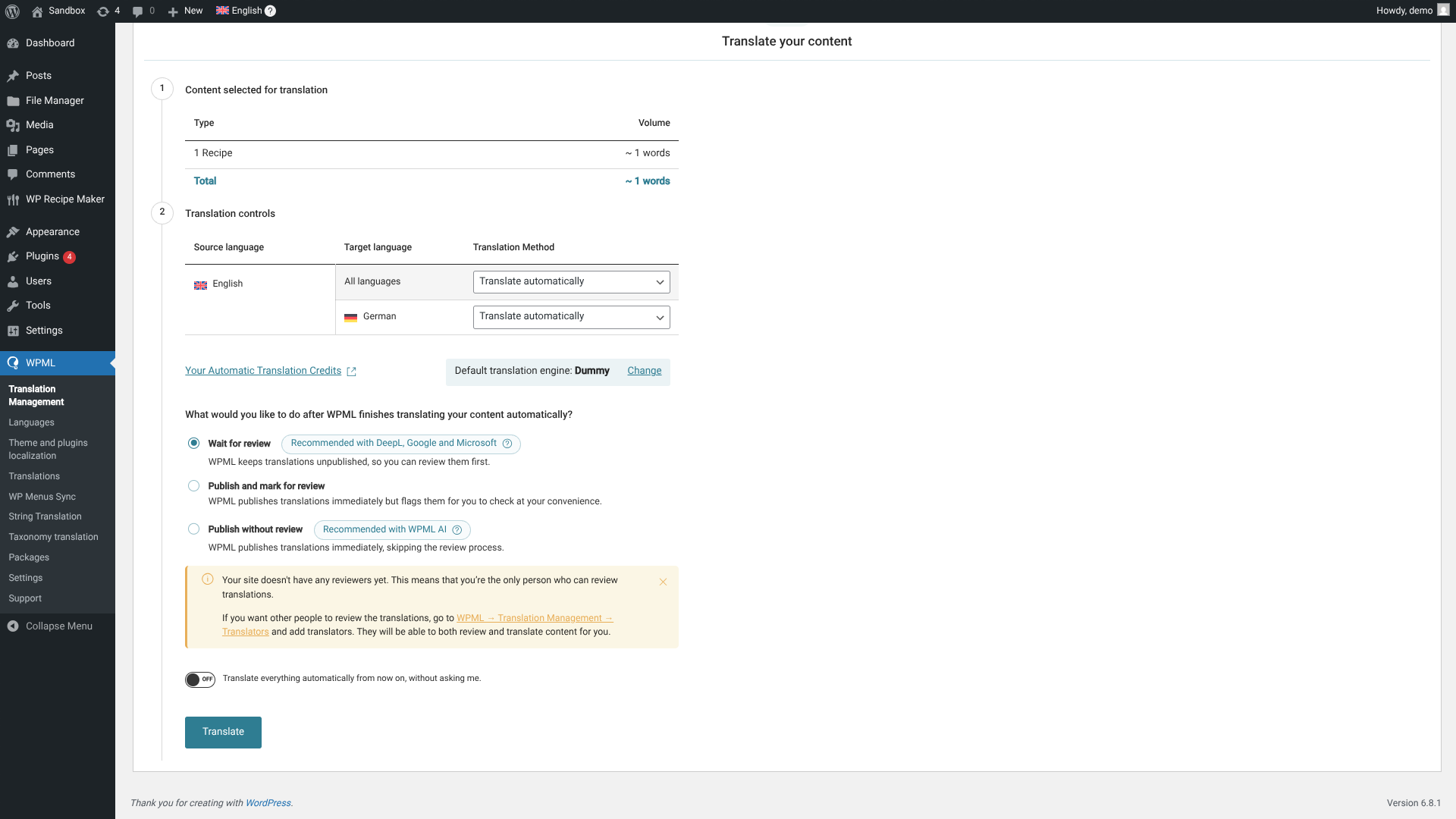Open Theme and plugins localization
This screenshot has width=1456, height=819.
(x=48, y=450)
